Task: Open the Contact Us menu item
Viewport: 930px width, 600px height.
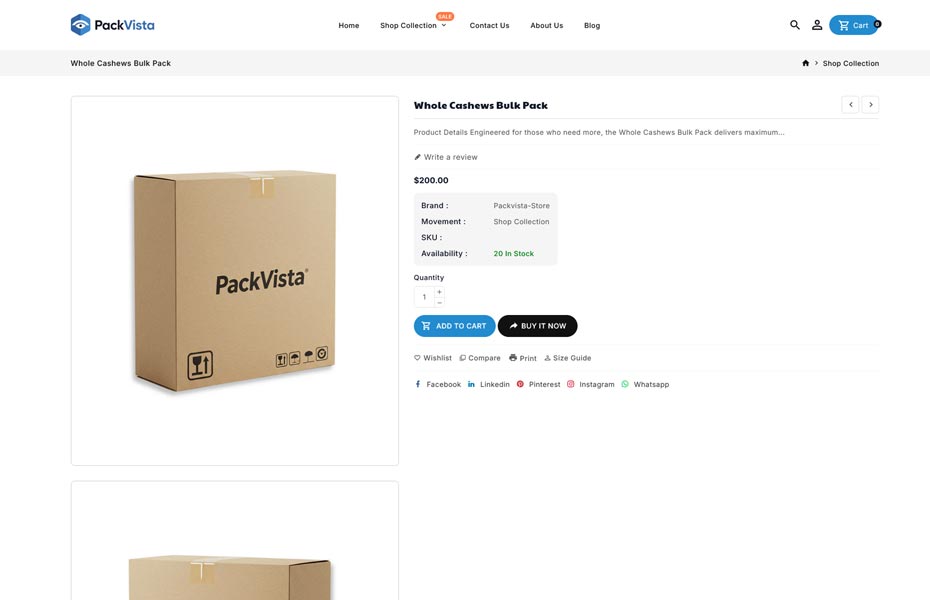Action: [489, 25]
